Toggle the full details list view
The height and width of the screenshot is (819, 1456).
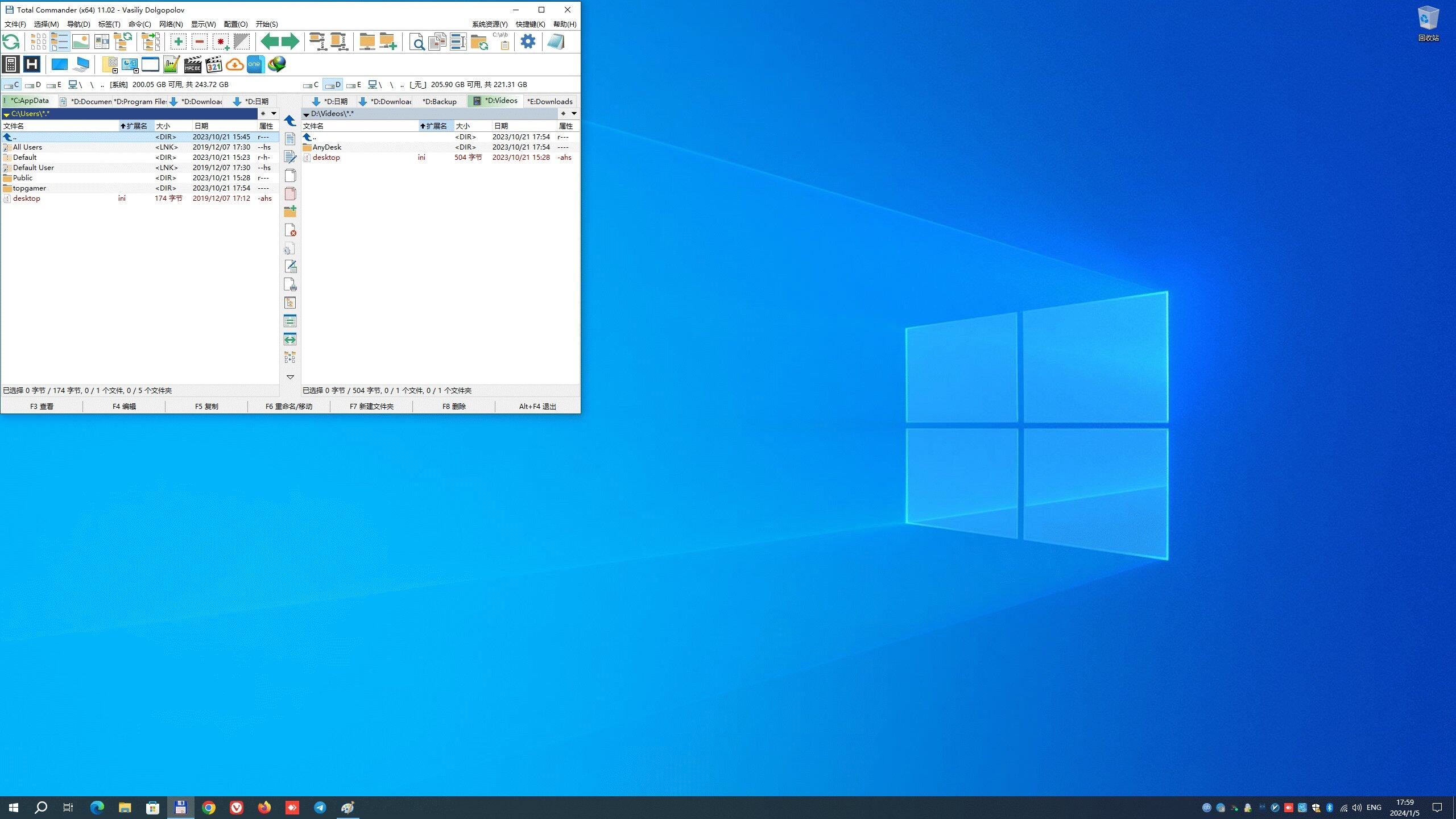(x=59, y=42)
